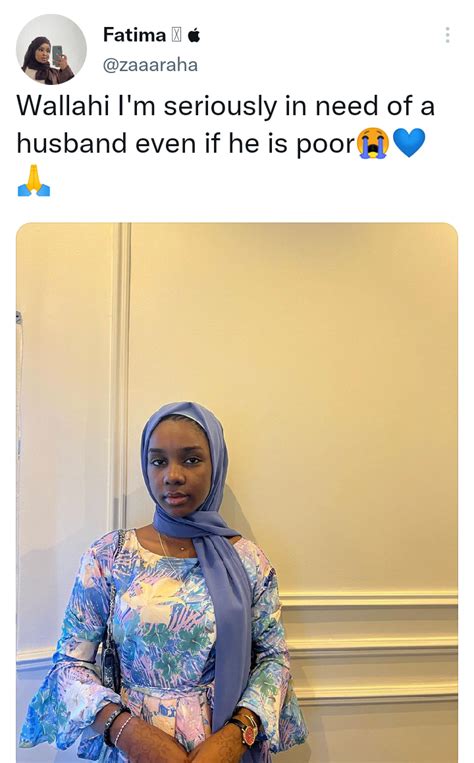Visit the @zaaaraha handle profile
Screen dimensions: 474x763
point(150,65)
